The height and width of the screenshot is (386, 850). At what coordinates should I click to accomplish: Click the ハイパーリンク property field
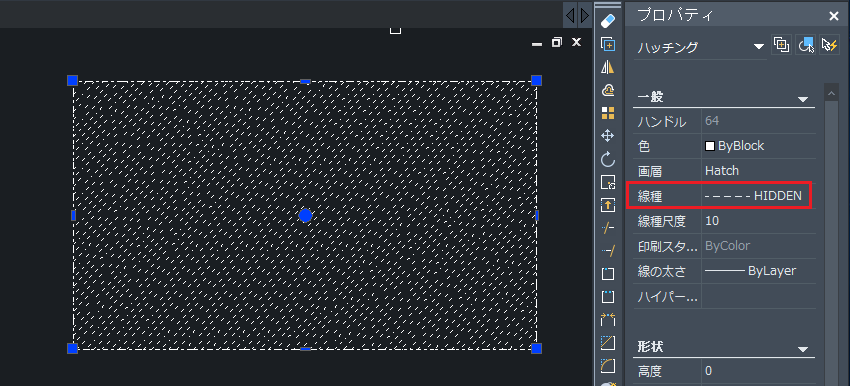[x=758, y=296]
